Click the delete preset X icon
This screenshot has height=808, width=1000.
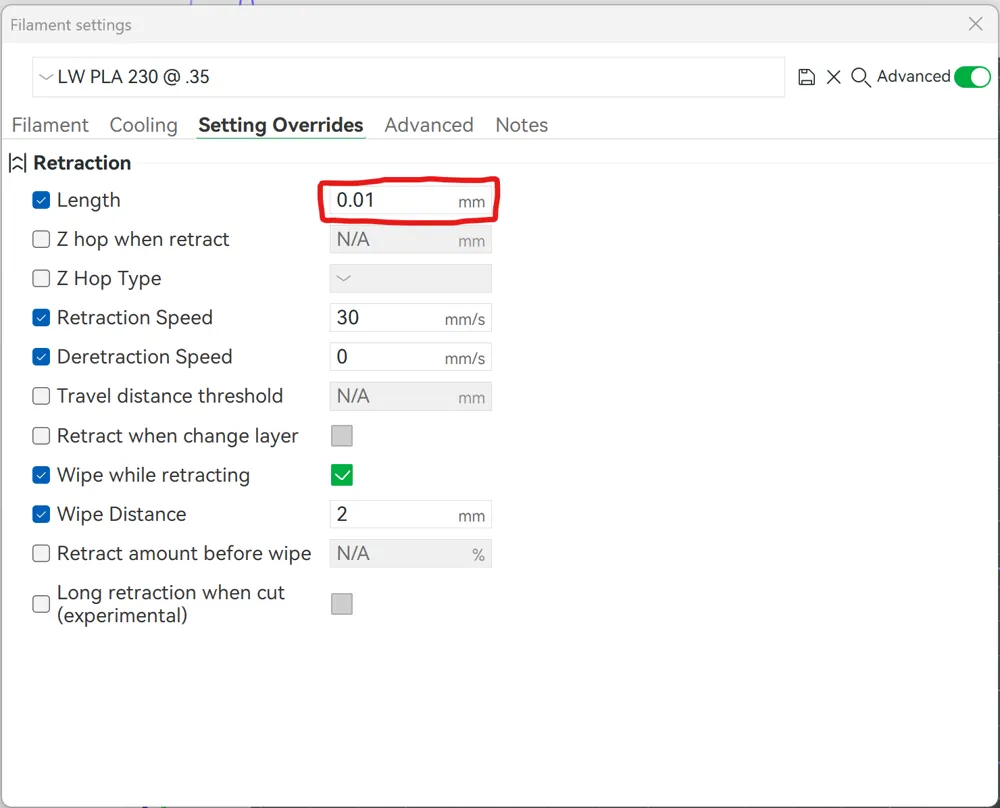833,77
